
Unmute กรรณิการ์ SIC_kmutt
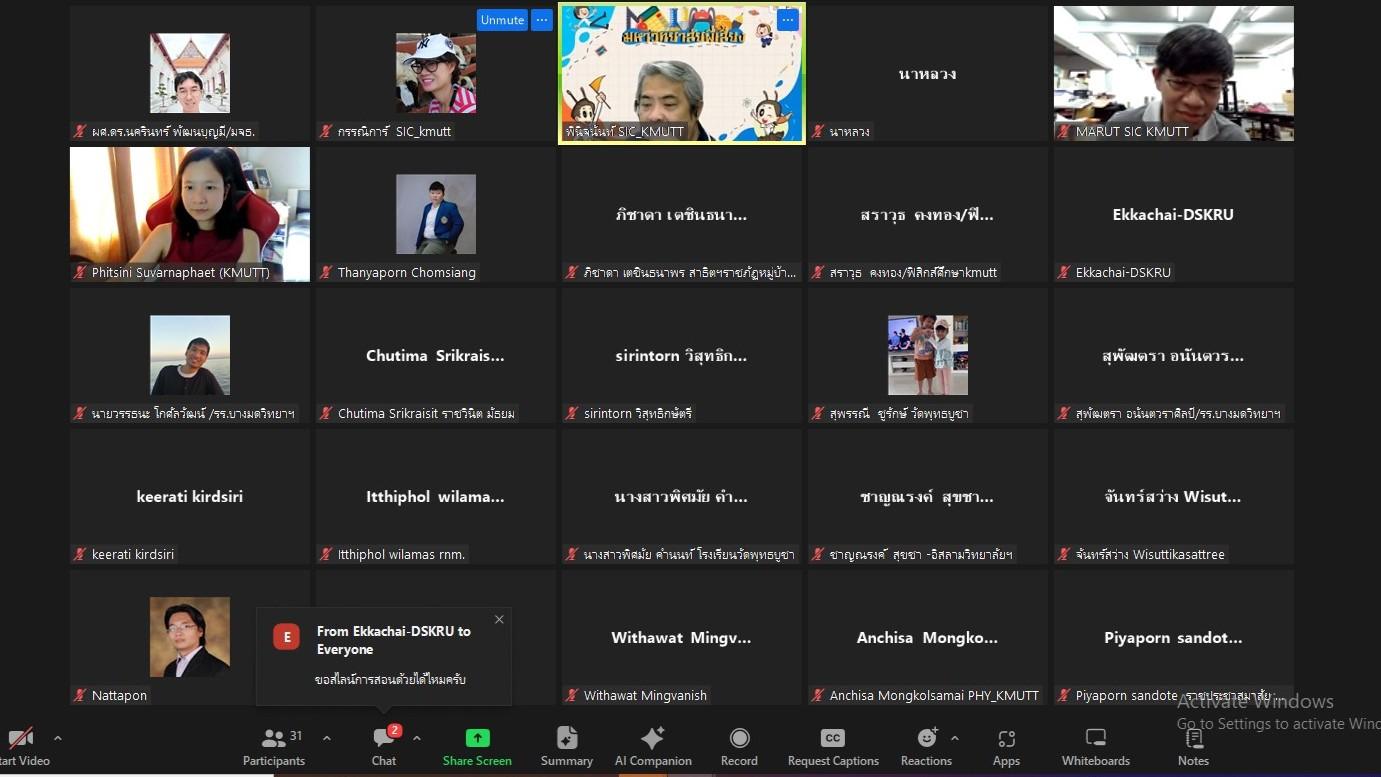(x=502, y=20)
